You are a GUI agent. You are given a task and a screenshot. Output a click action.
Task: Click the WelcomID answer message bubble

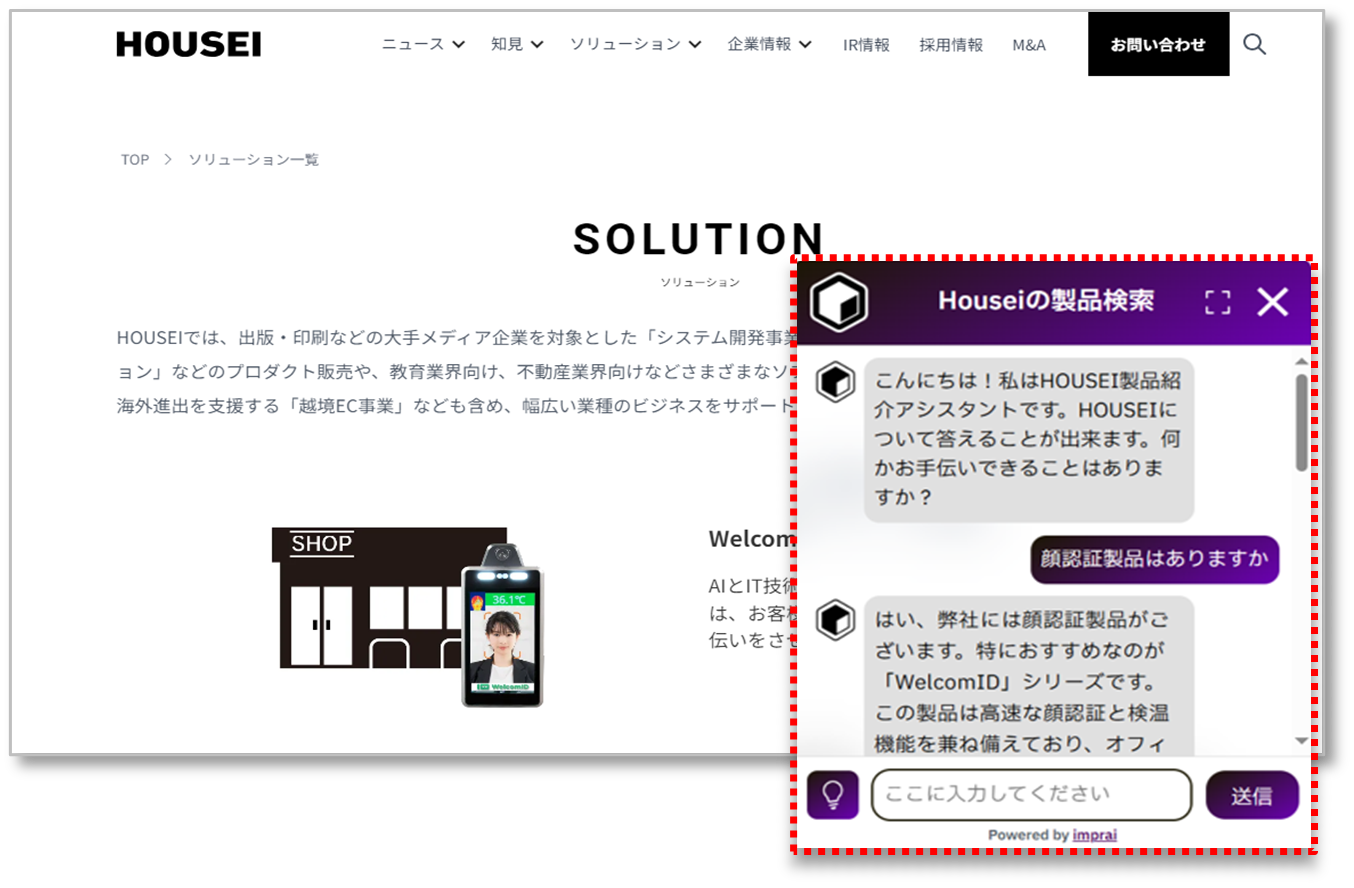tap(1029, 677)
